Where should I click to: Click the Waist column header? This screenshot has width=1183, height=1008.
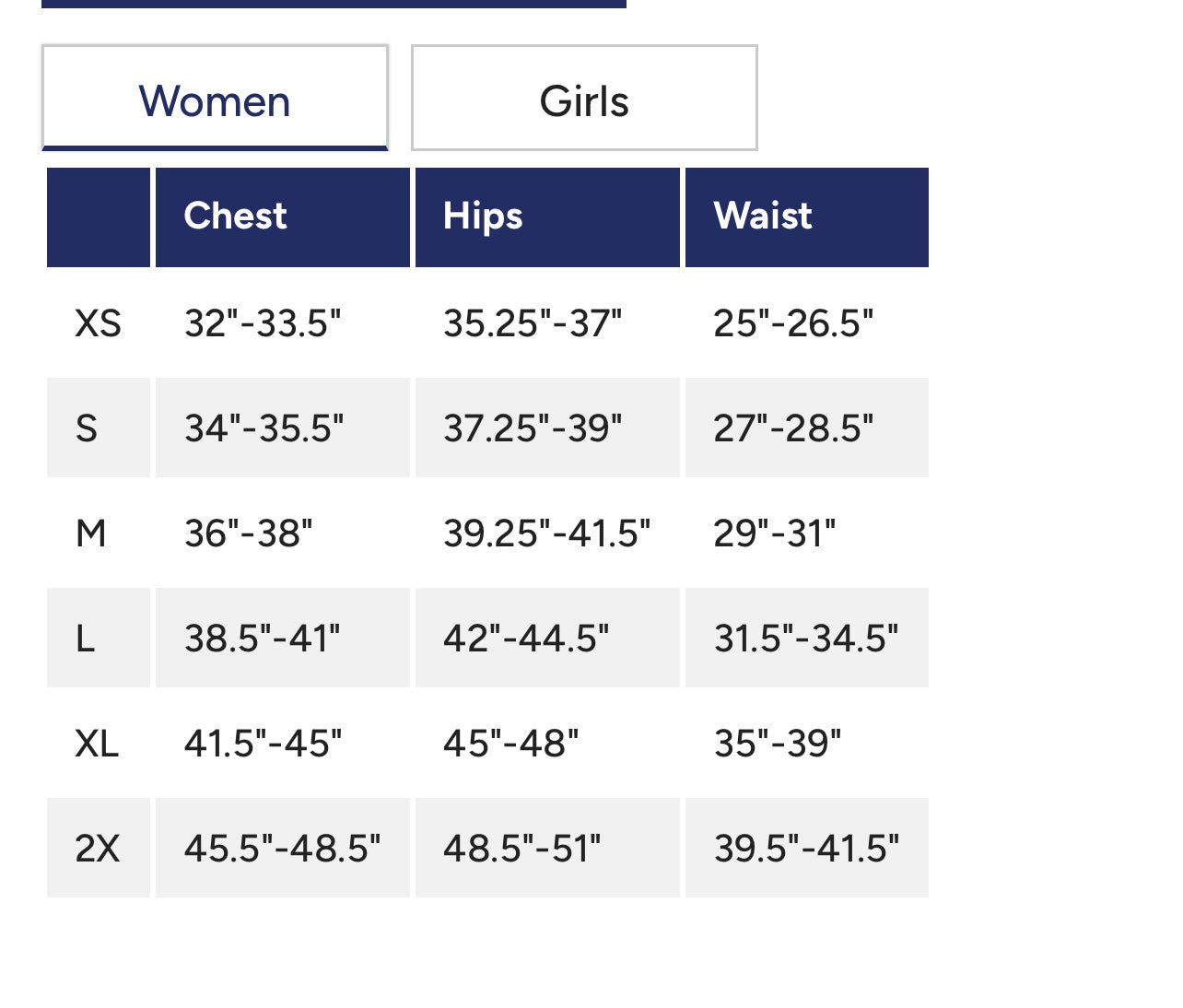(x=763, y=217)
